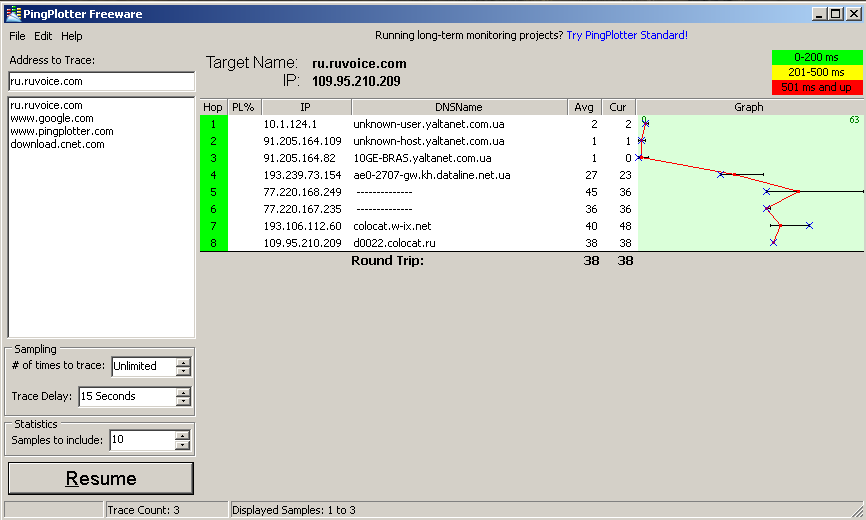Select ru.ruvoice.com in address history list

(x=46, y=105)
